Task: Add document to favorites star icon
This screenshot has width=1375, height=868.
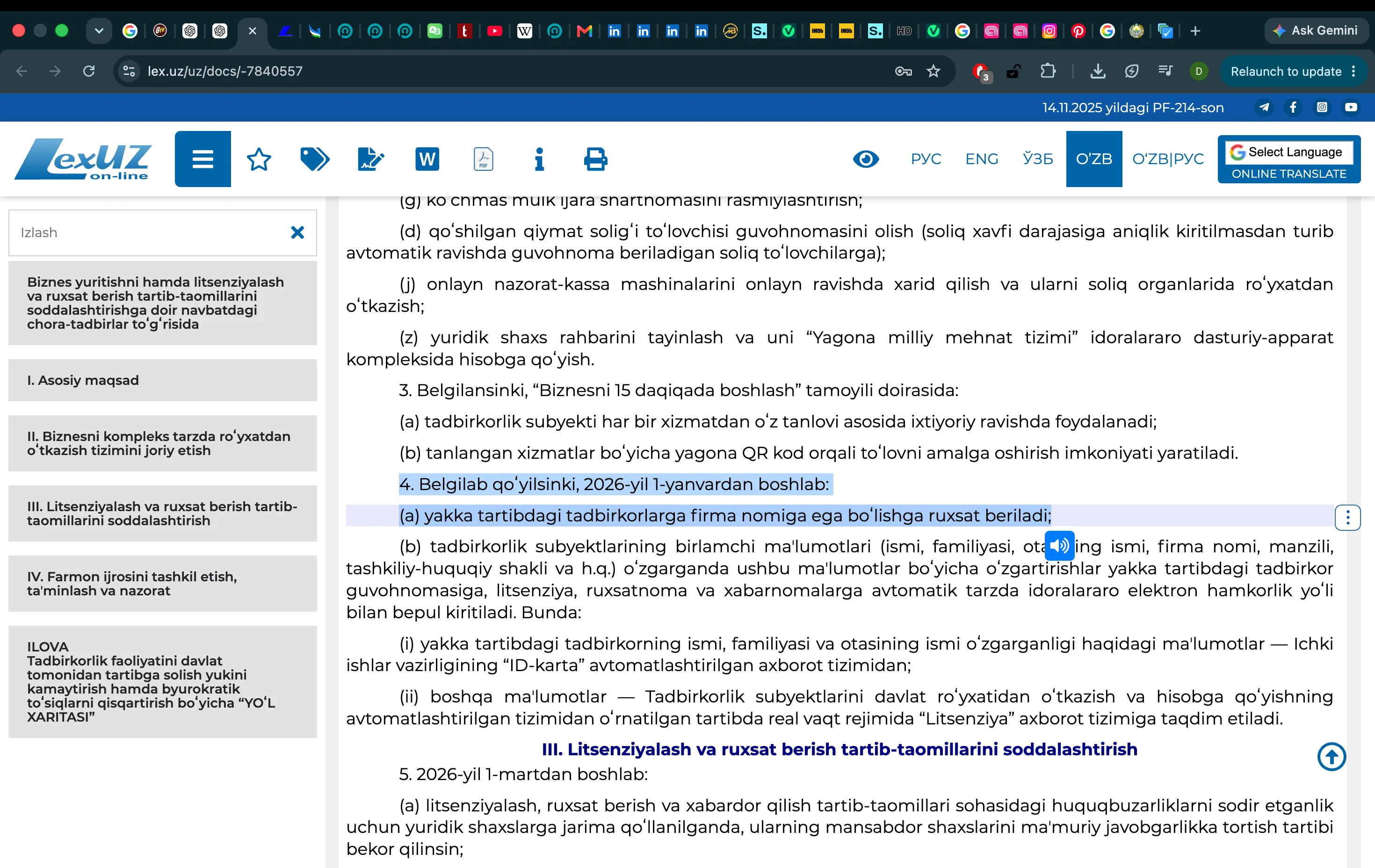Action: [x=259, y=159]
